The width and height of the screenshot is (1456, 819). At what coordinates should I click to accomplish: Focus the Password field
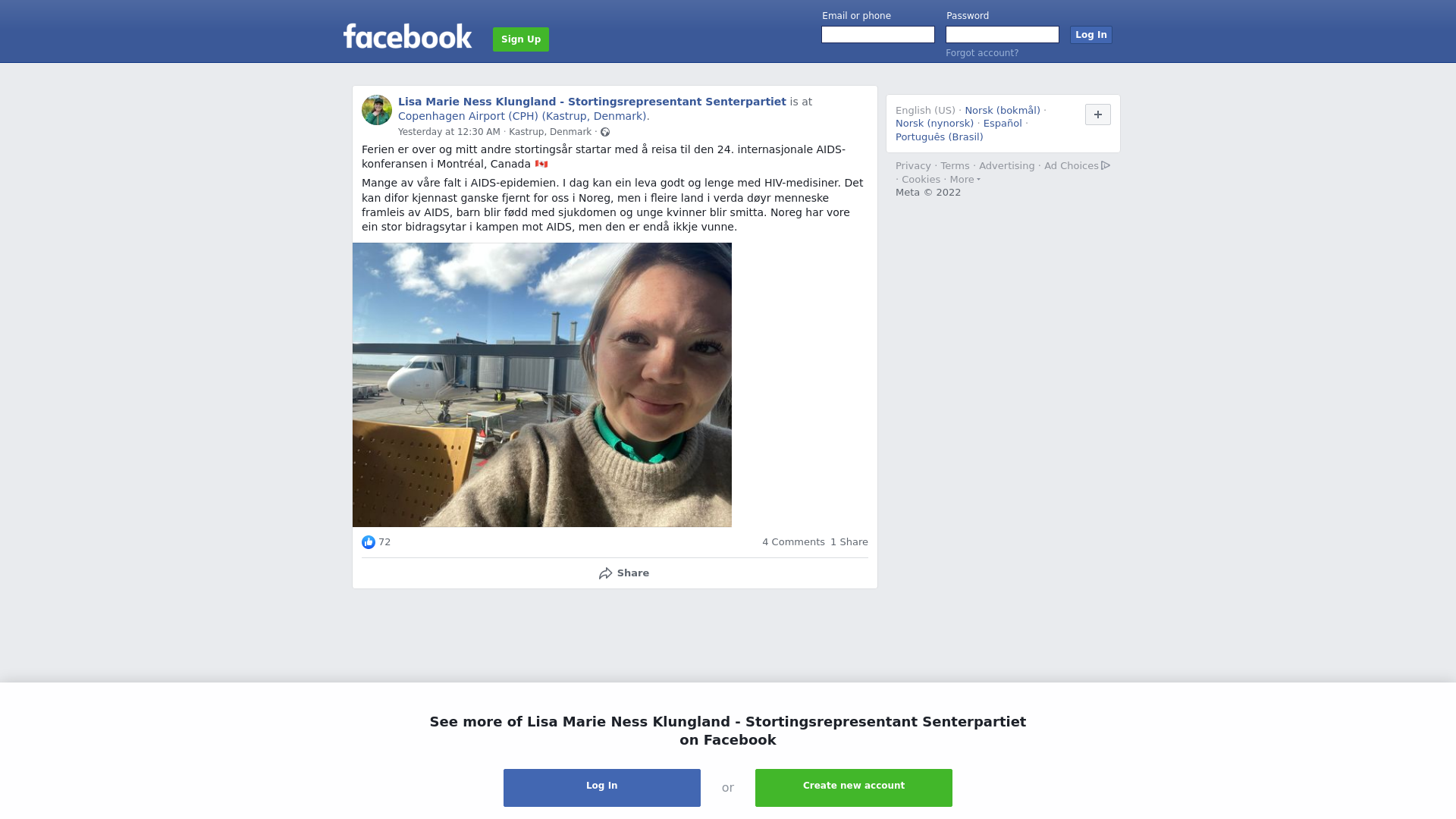[x=1003, y=35]
